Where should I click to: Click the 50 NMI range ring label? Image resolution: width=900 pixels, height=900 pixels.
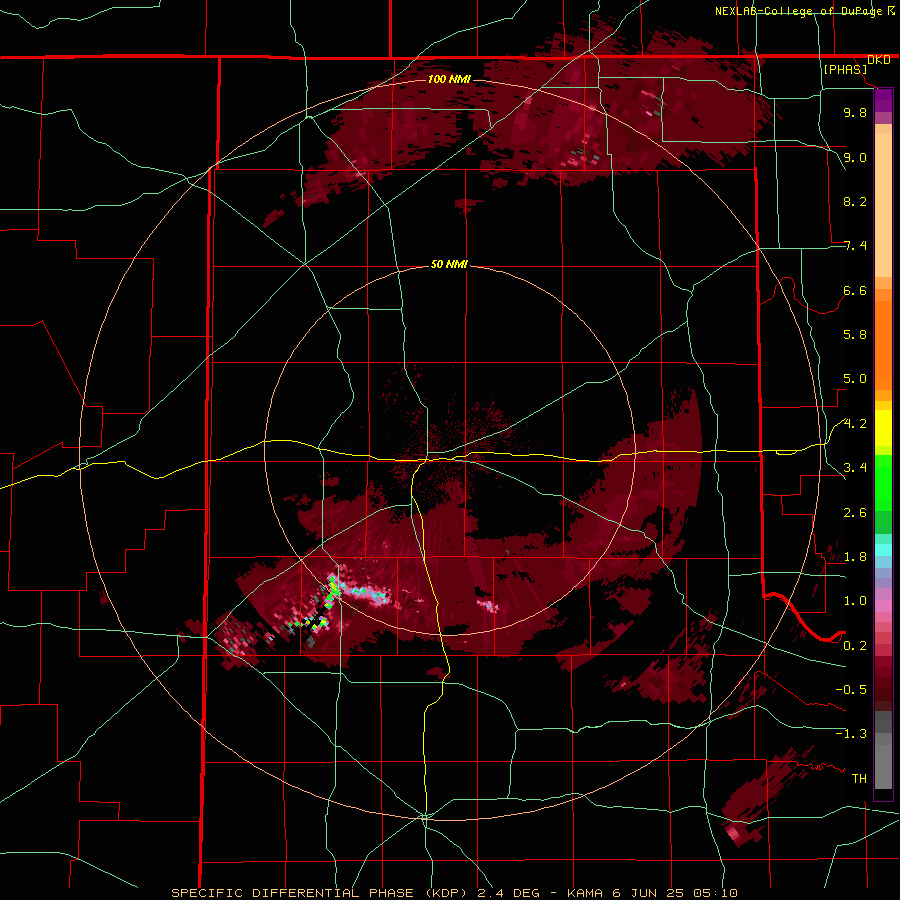(449, 265)
